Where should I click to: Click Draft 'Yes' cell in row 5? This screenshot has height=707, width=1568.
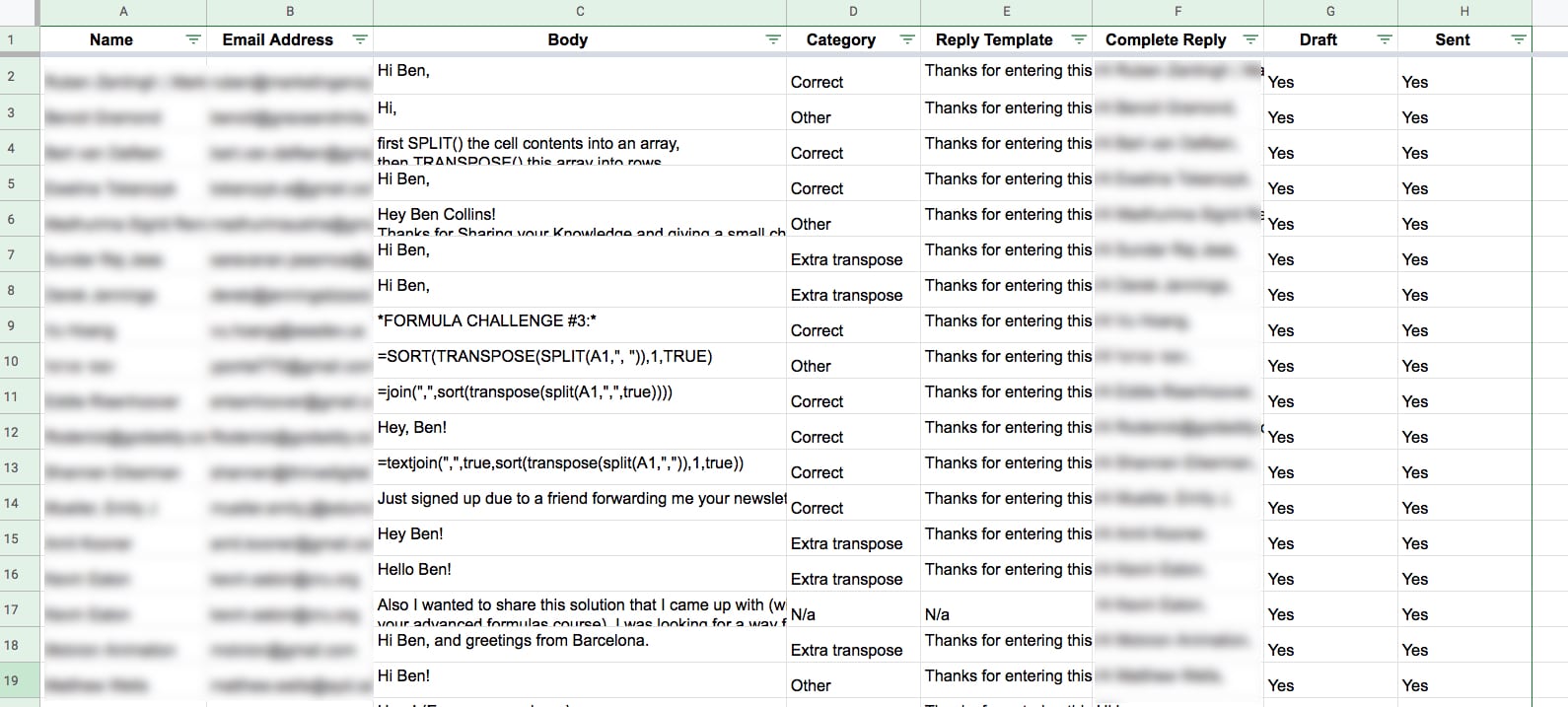coord(1330,183)
